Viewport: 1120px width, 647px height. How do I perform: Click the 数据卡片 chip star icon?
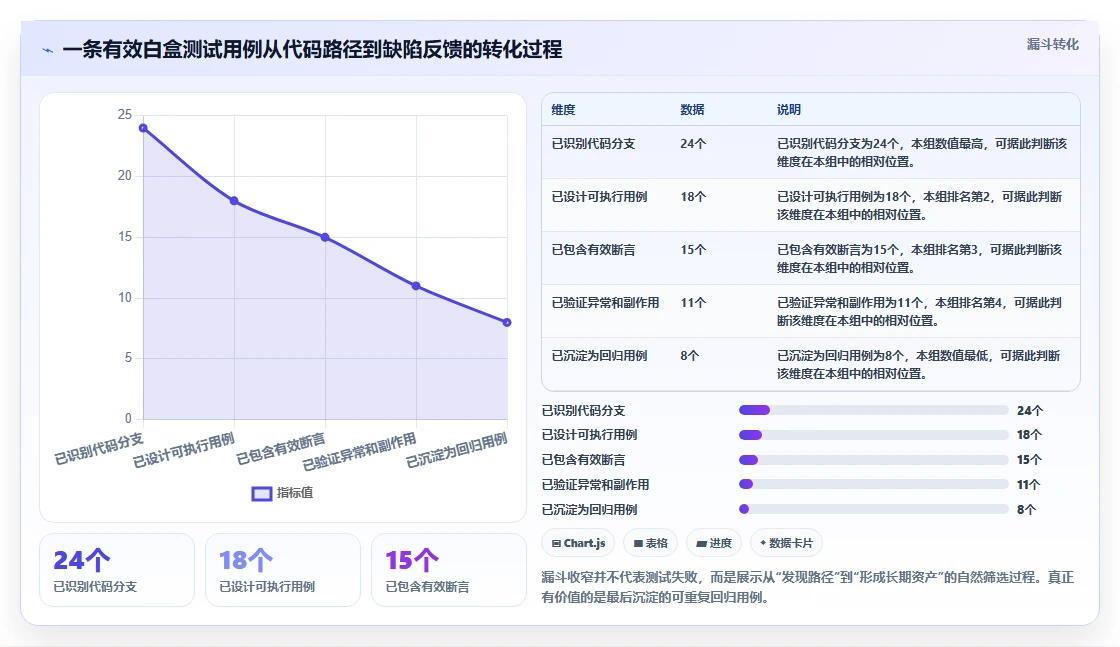click(763, 543)
